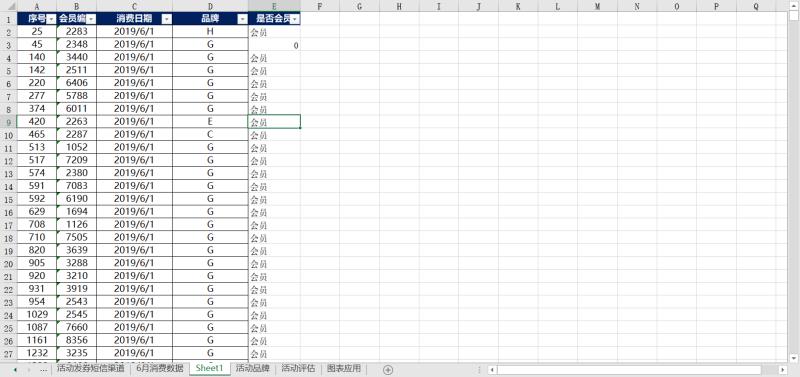Image resolution: width=800 pixels, height=377 pixels.
Task: Open the 品牌 column filter dropdown
Action: click(x=242, y=19)
